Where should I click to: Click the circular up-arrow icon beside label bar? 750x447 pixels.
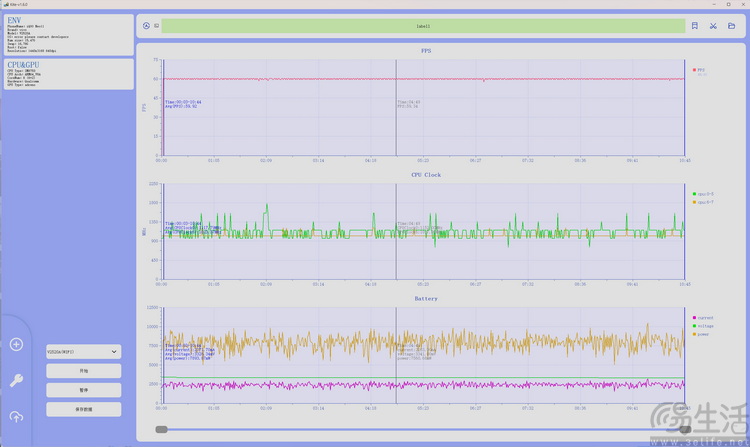pos(146,26)
